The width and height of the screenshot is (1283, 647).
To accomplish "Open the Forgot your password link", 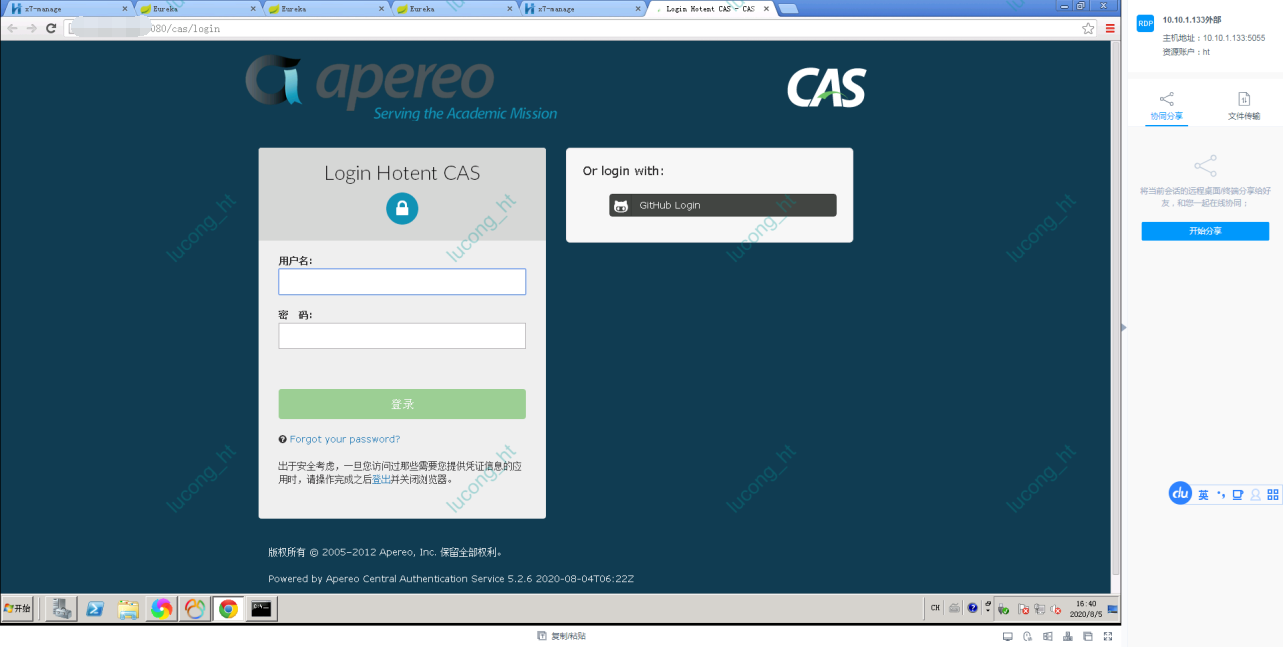I will [x=344, y=439].
